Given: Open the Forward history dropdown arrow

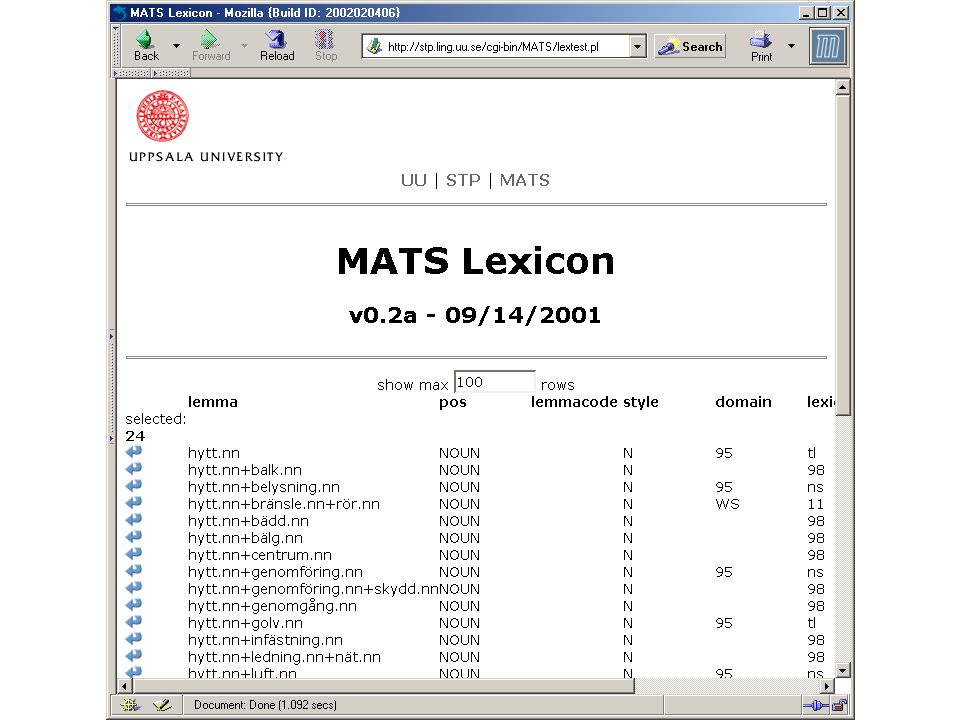Looking at the screenshot, I should coord(244,46).
